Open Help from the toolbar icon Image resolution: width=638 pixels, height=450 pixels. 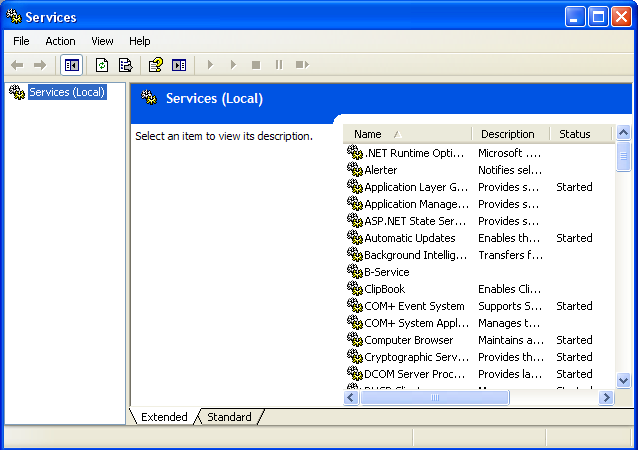[x=156, y=65]
